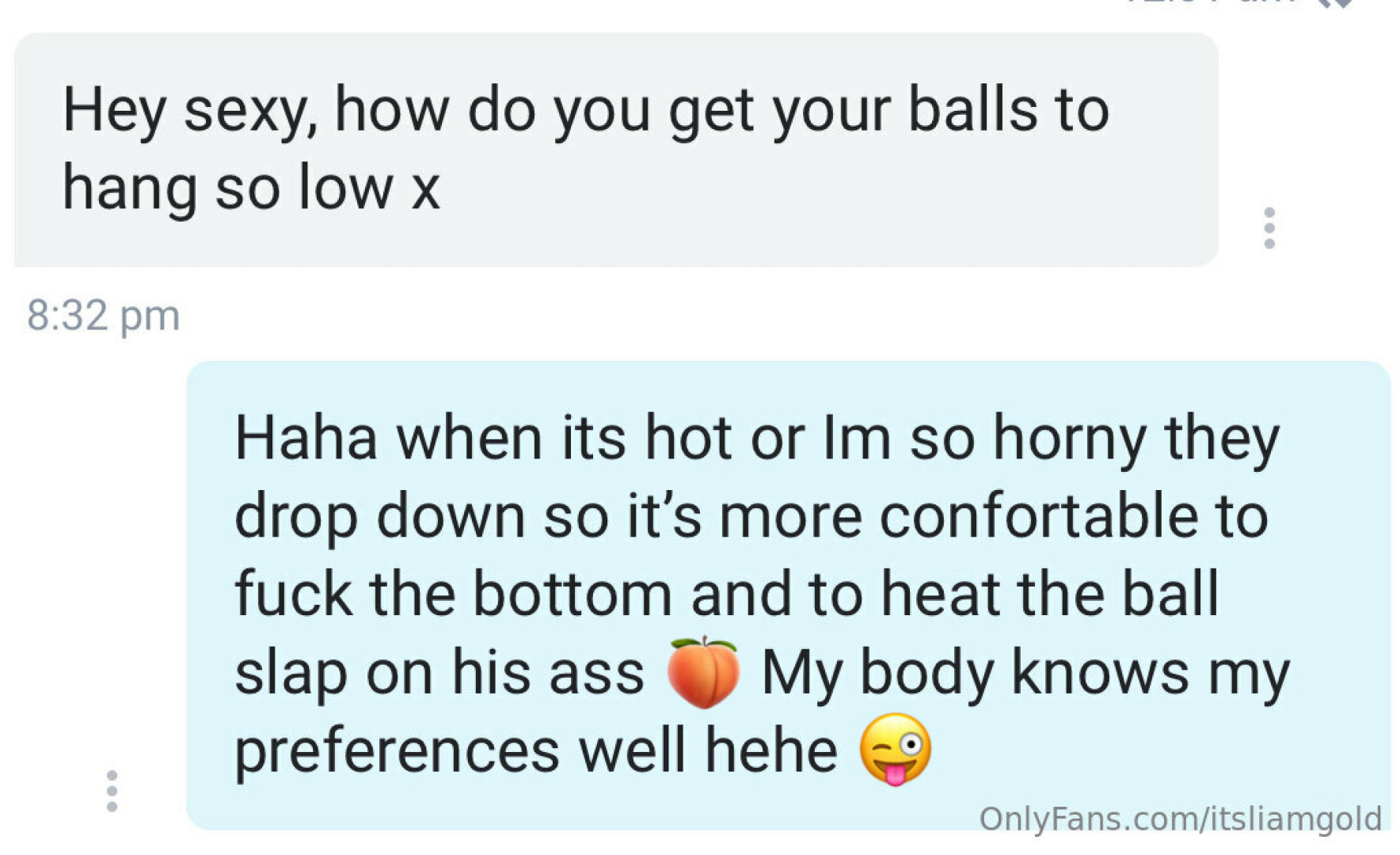Viewport: 1400px width, 855px height.
Task: Open the three-dot menu beside the blue message
Action: 112,790
